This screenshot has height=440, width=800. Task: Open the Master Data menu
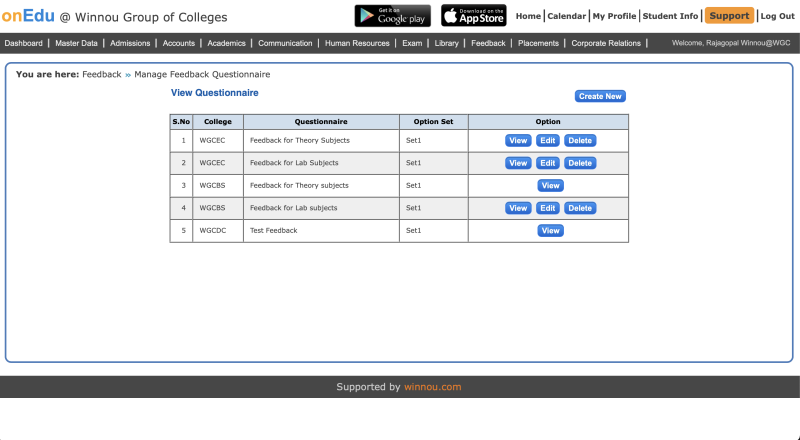(x=77, y=44)
